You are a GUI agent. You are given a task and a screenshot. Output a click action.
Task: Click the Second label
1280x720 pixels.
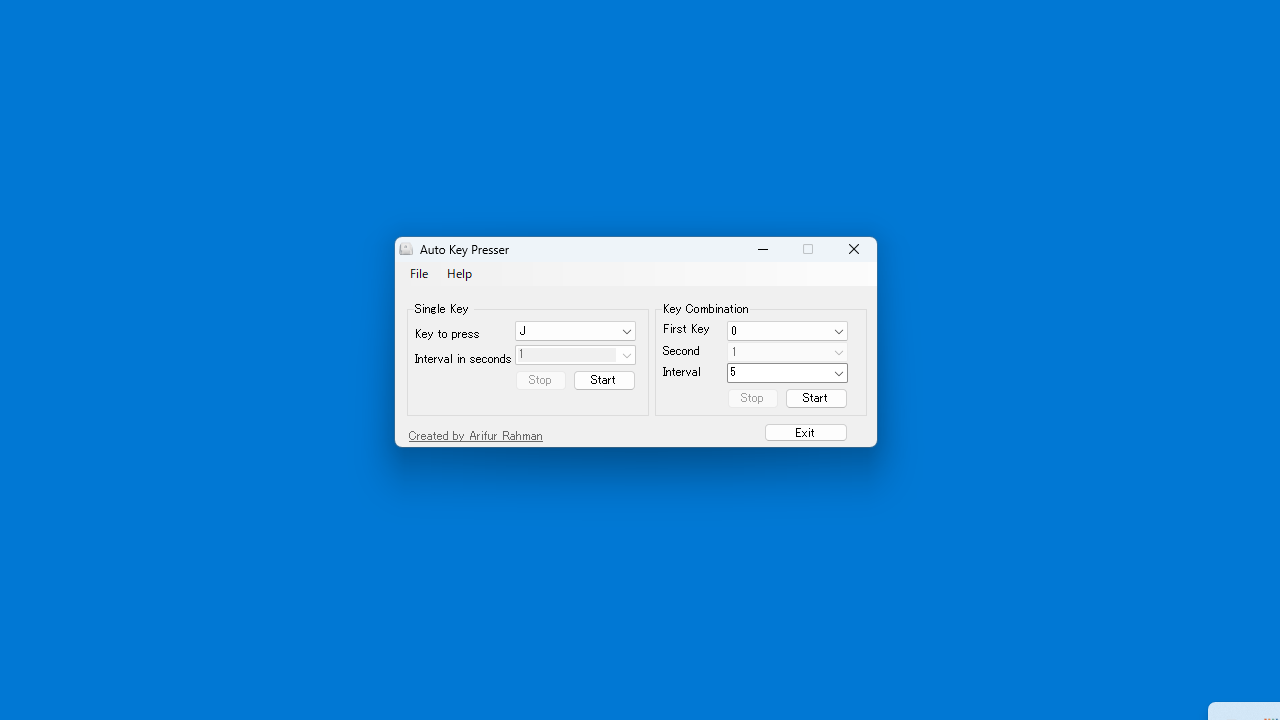pos(681,351)
